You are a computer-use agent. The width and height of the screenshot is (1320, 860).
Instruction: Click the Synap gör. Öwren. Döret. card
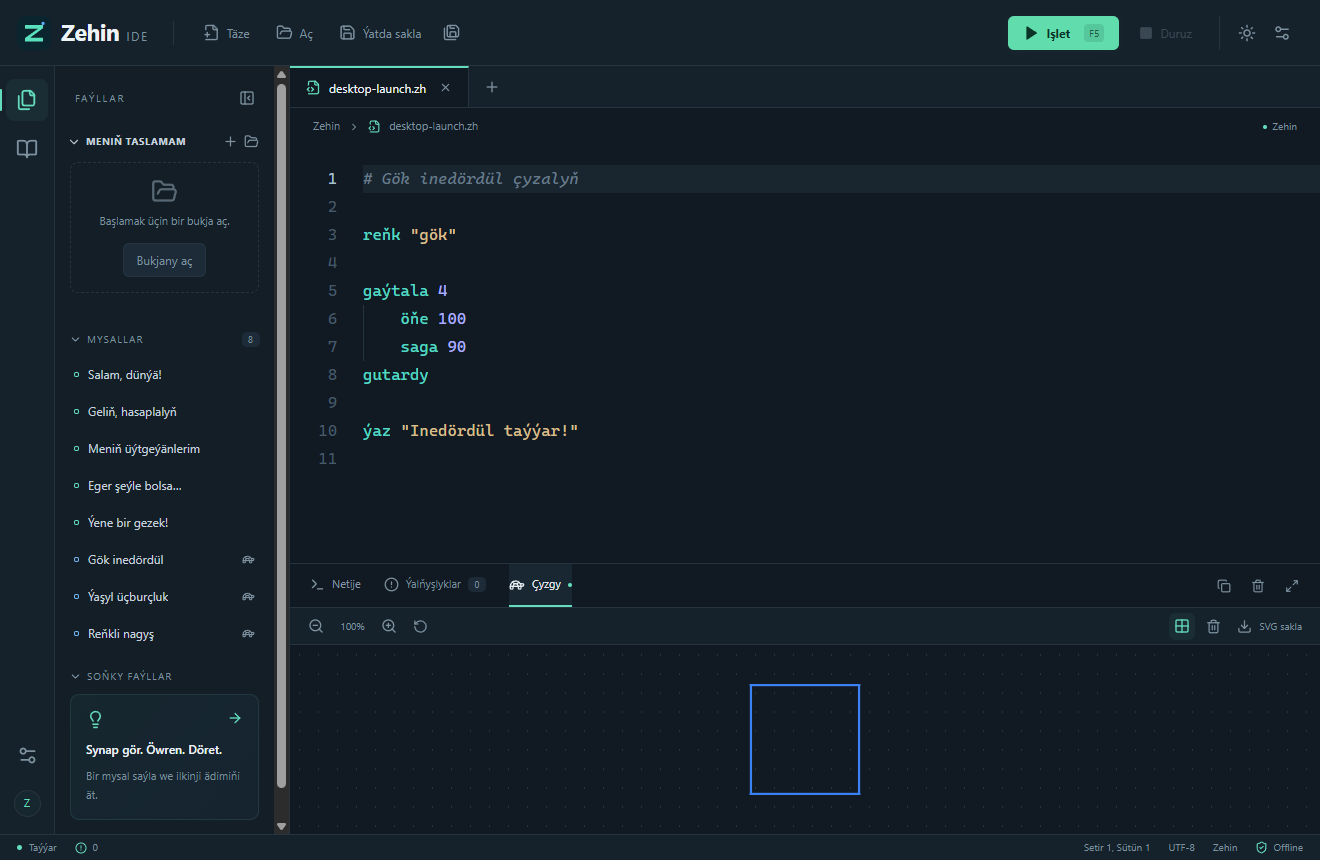click(164, 757)
